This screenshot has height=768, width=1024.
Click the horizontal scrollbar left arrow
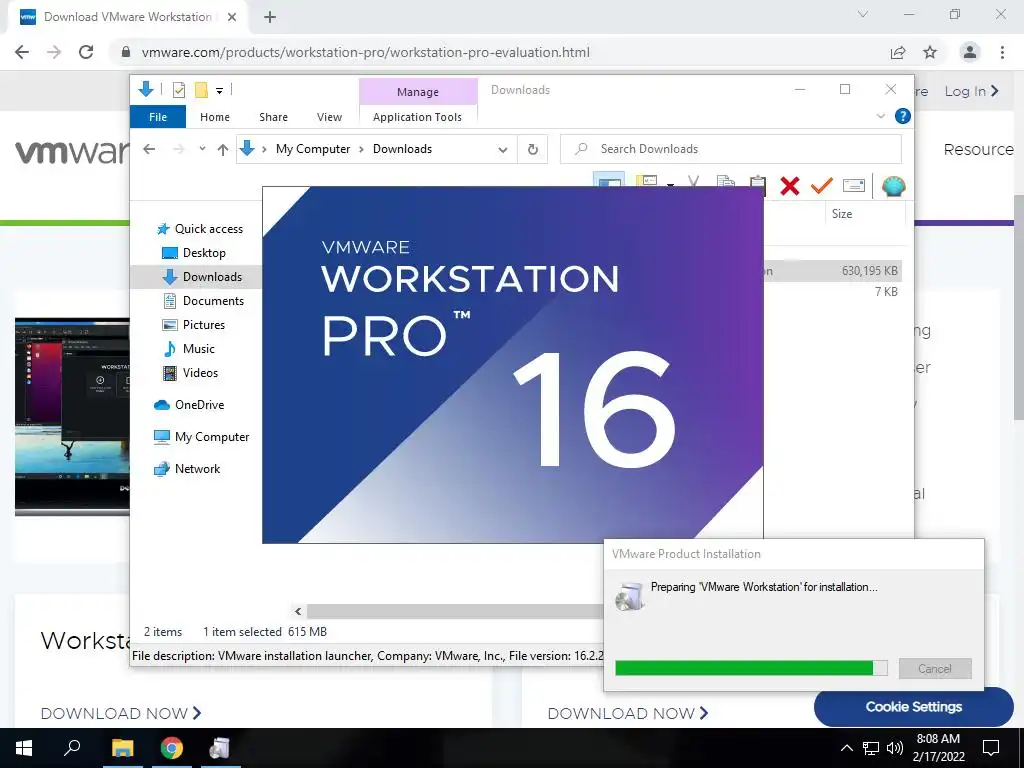(x=298, y=611)
